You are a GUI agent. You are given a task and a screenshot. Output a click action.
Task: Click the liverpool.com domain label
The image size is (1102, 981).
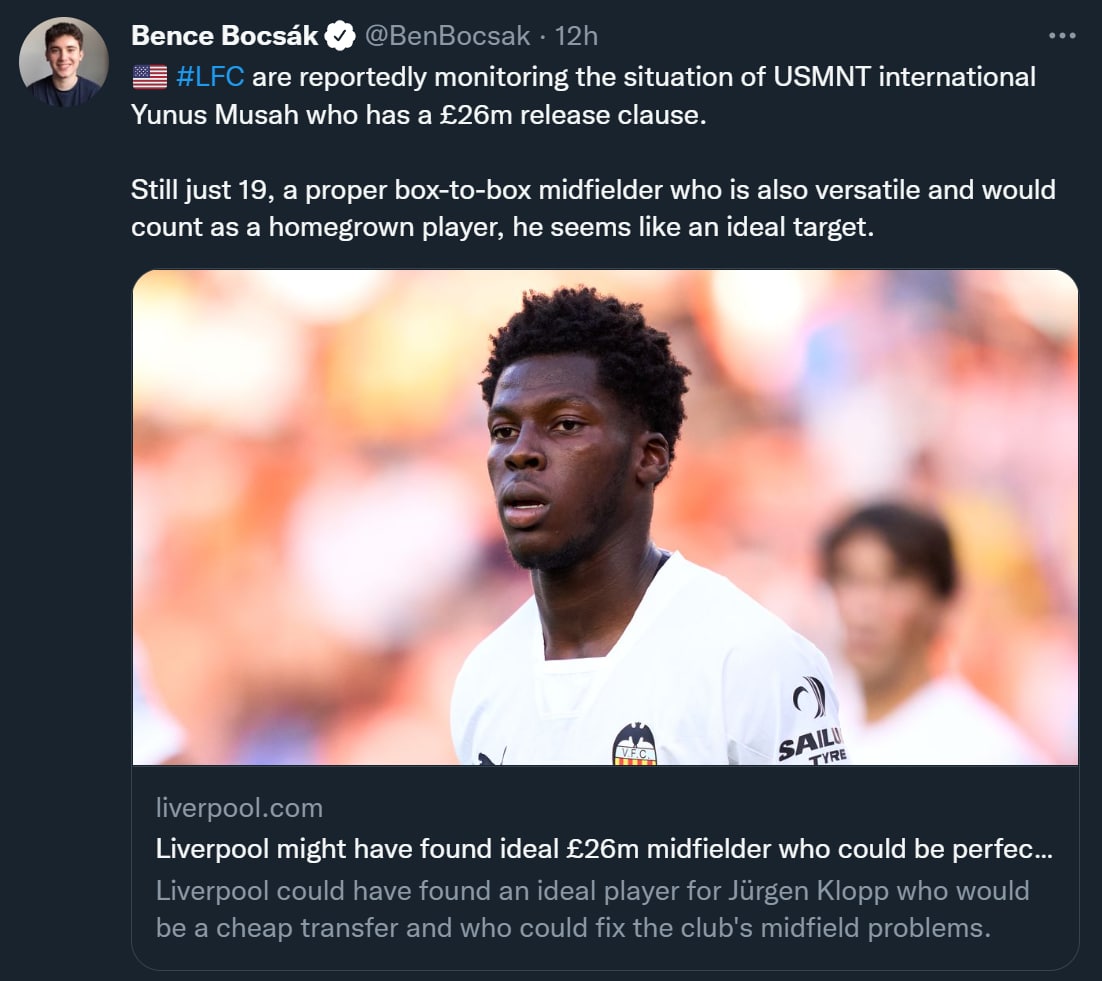click(239, 807)
